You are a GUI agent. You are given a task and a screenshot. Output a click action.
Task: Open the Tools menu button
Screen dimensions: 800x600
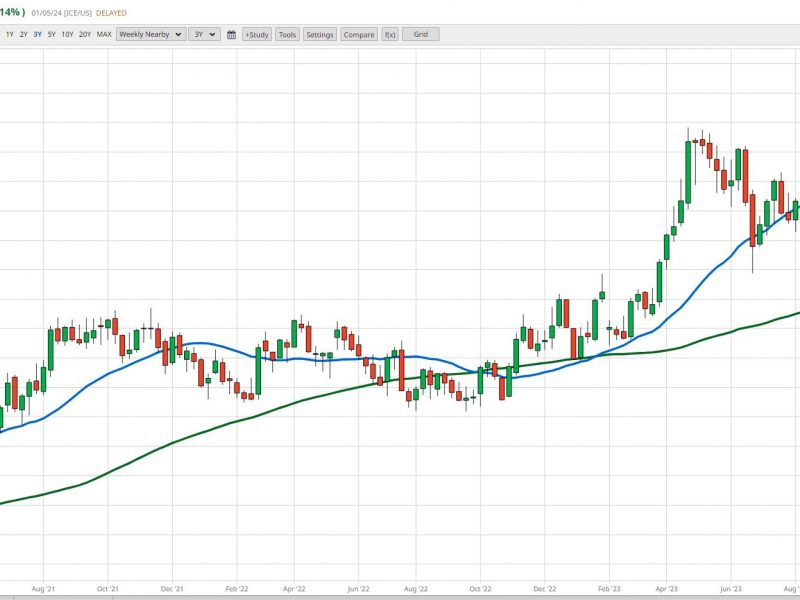coord(287,35)
